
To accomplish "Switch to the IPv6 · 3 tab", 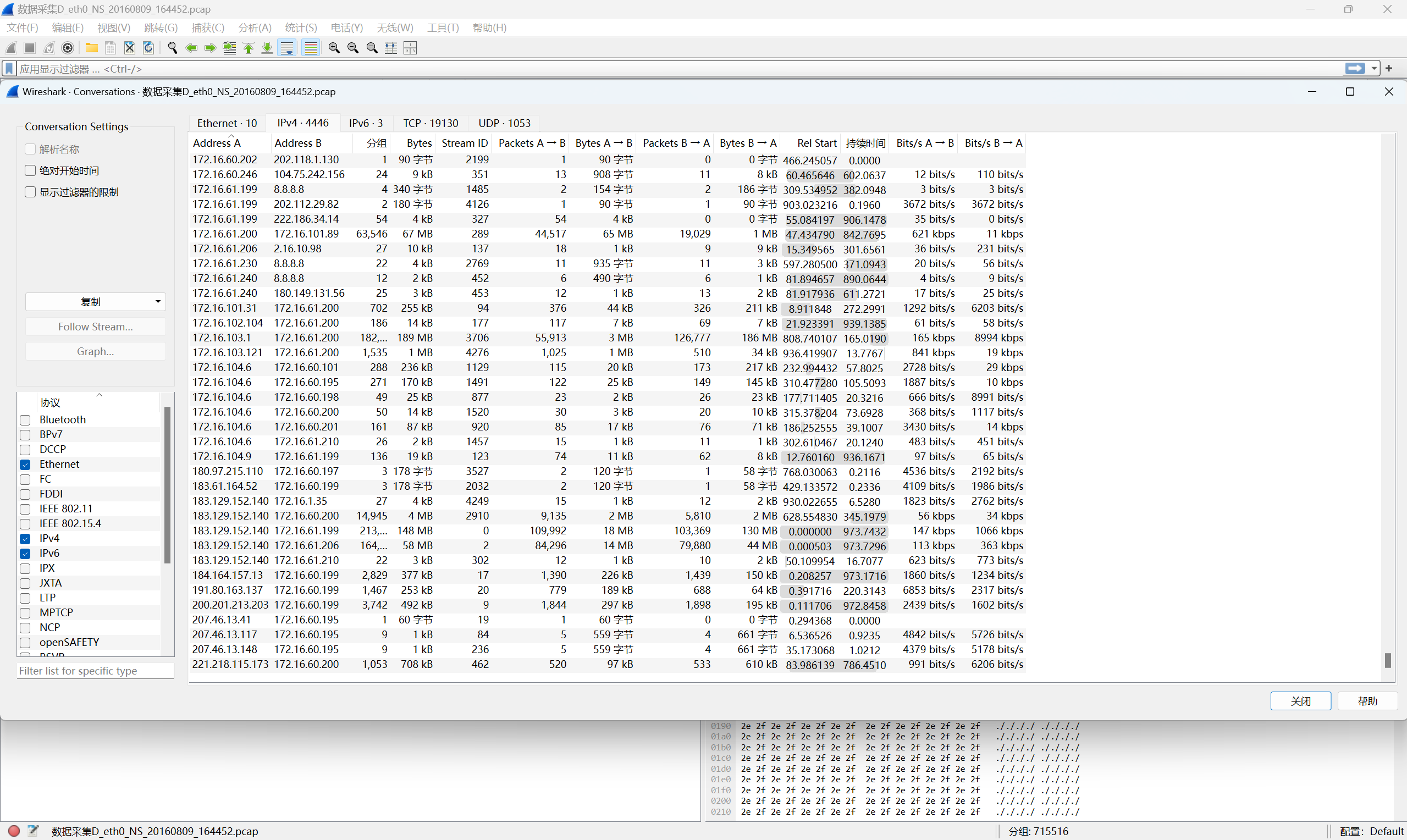I will coord(366,123).
